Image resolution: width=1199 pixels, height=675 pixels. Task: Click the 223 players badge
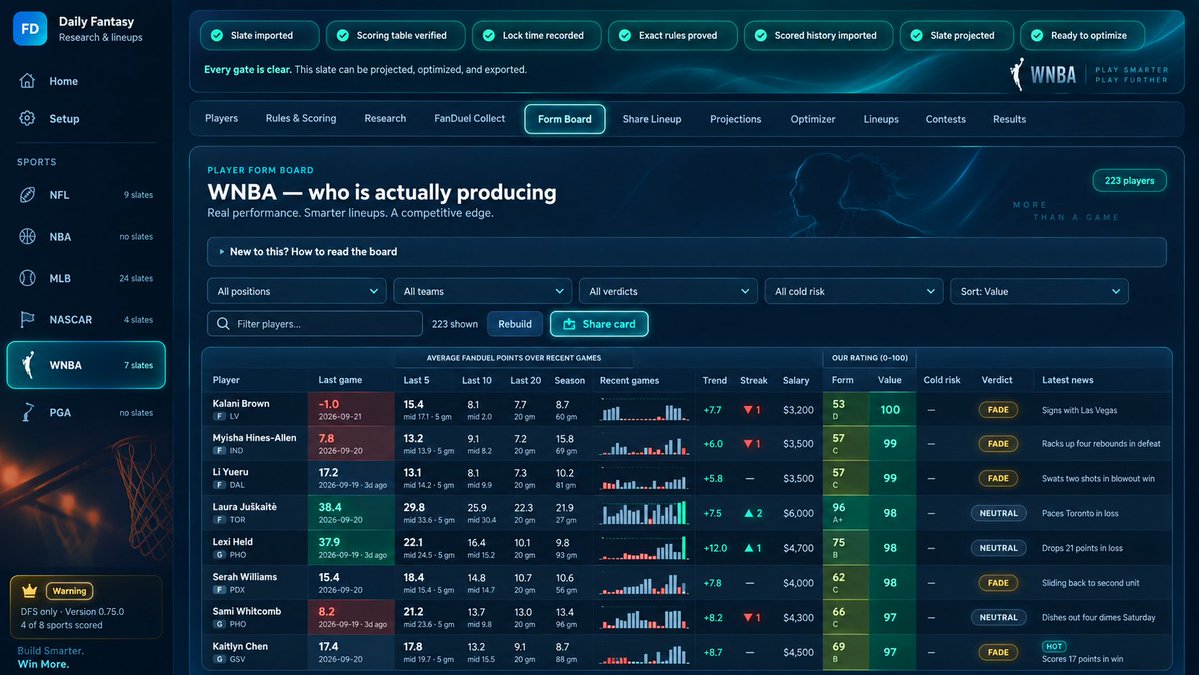click(1129, 180)
